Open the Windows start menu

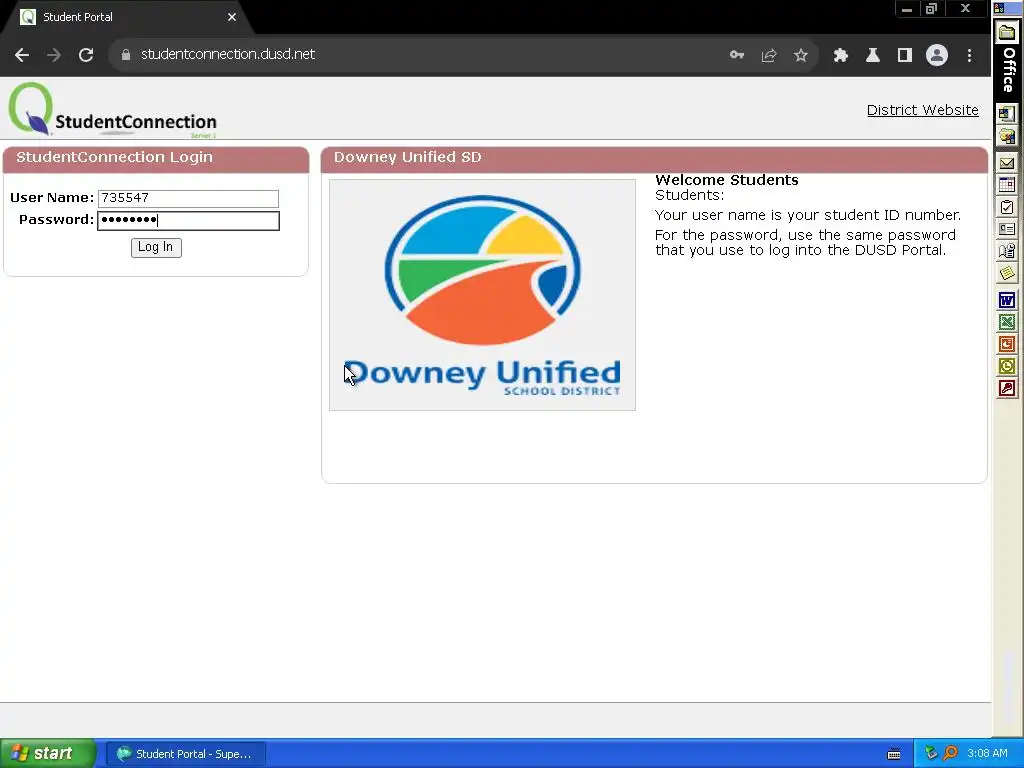47,754
